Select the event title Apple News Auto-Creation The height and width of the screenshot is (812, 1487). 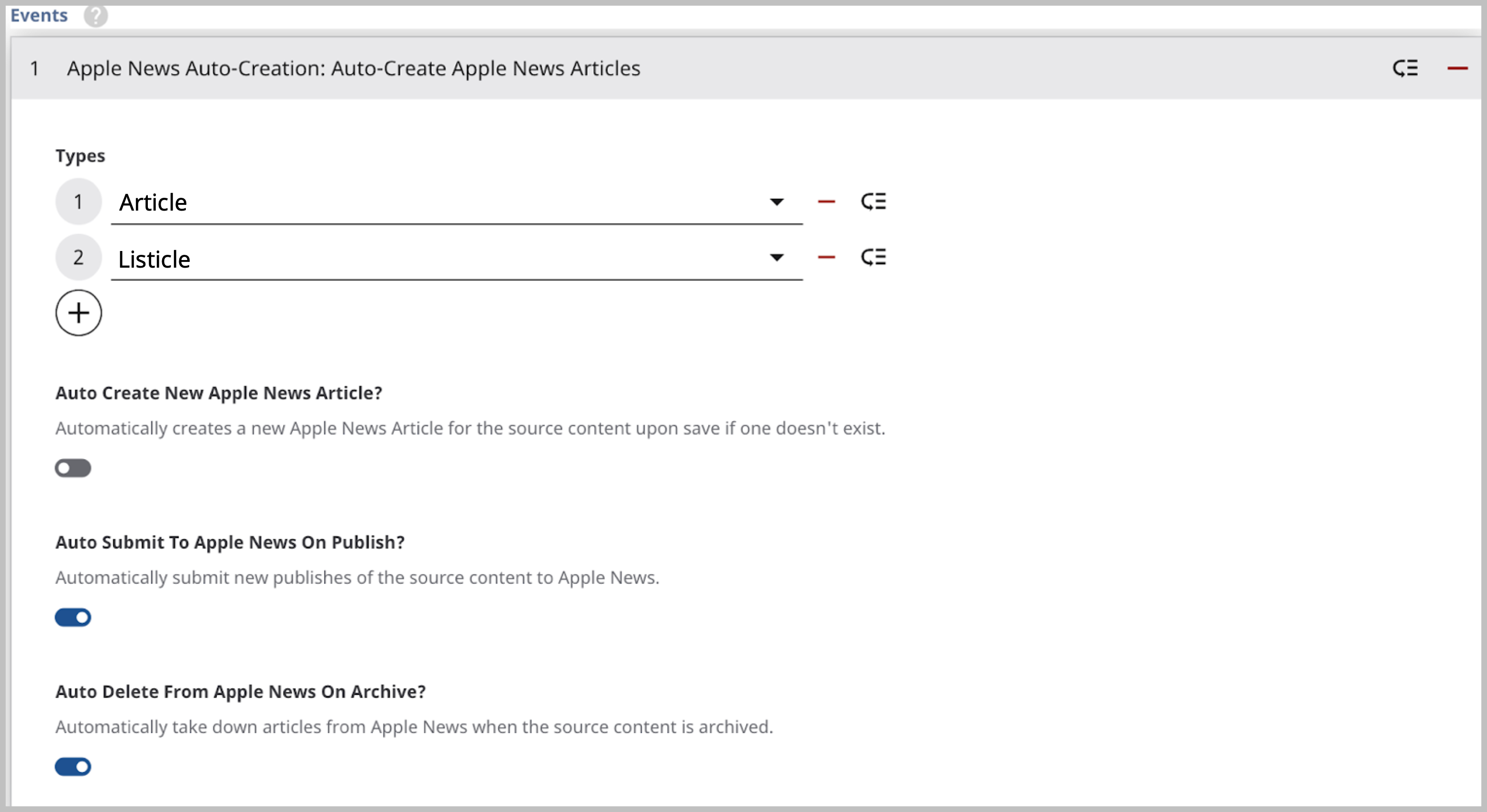click(353, 68)
